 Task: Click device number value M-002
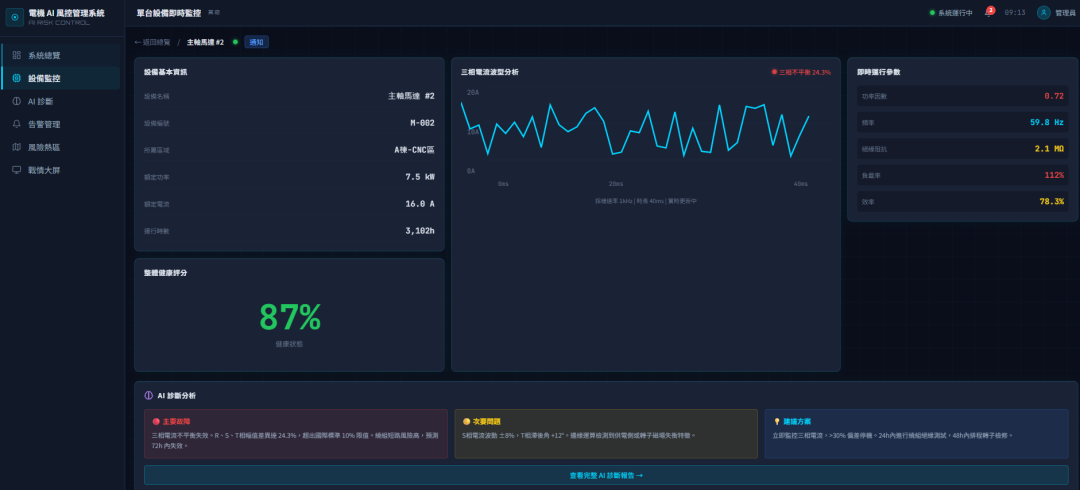[x=422, y=123]
